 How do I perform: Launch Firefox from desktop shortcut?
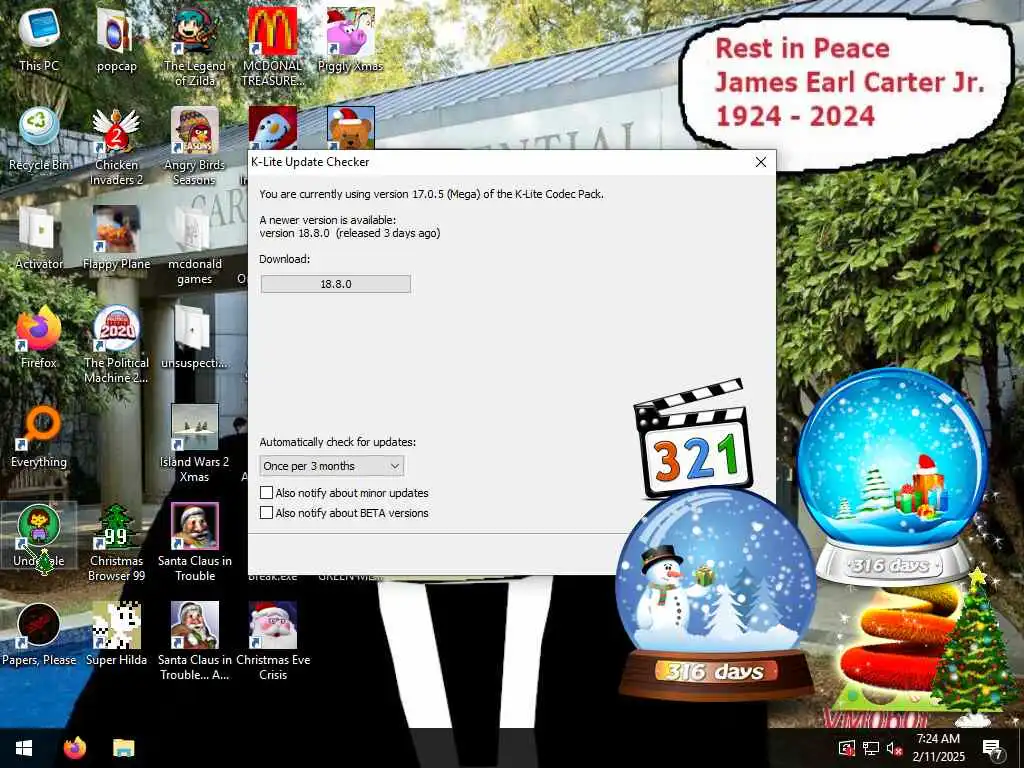pos(39,337)
